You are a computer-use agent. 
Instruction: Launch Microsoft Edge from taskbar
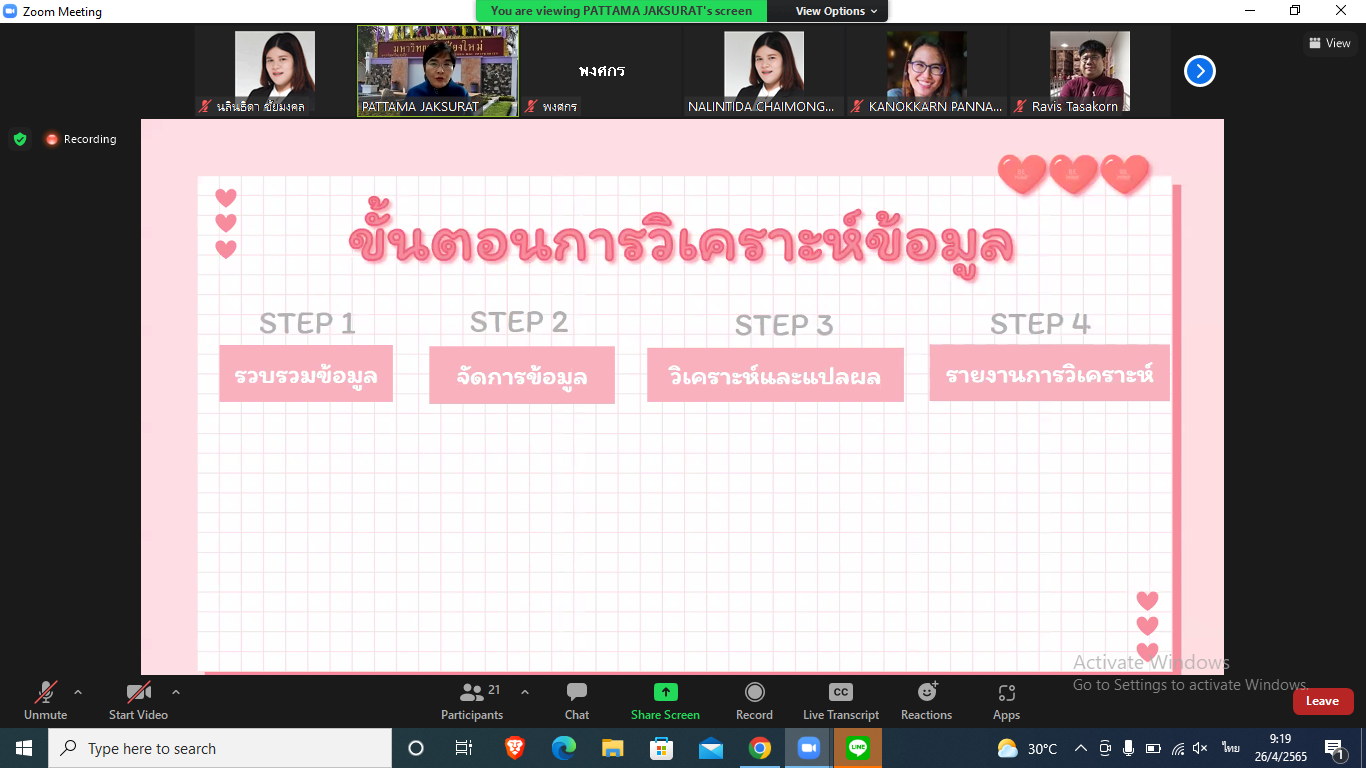pyautogui.click(x=564, y=748)
